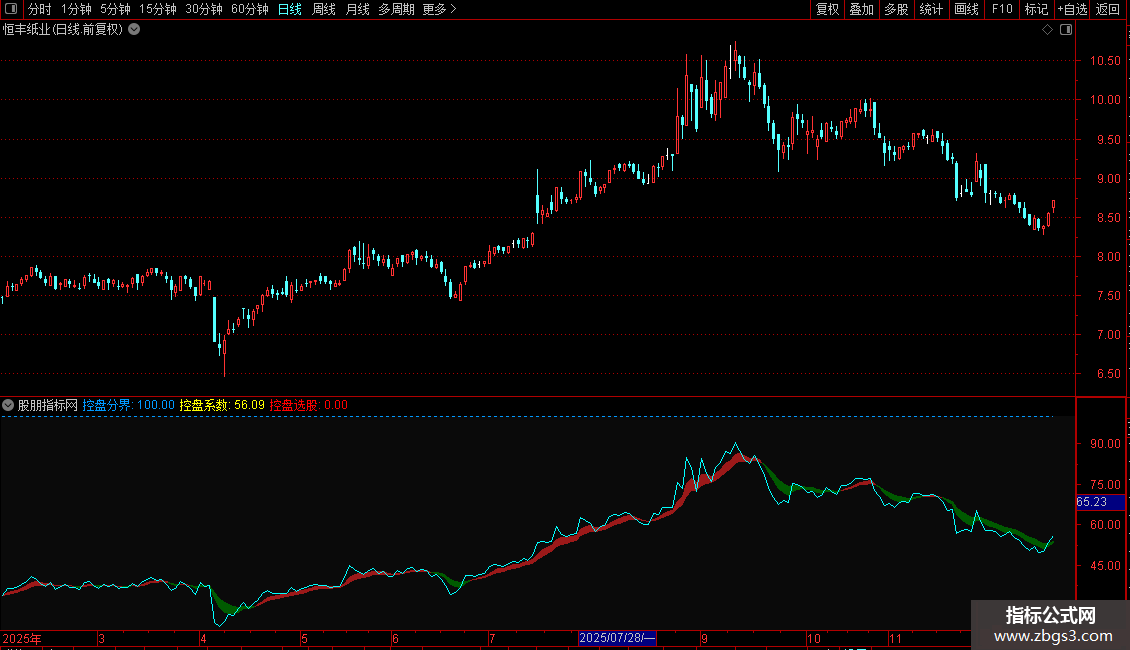Click the diamond icon in chart header
Screen dimensions: 1130x650
pyautogui.click(x=1048, y=30)
